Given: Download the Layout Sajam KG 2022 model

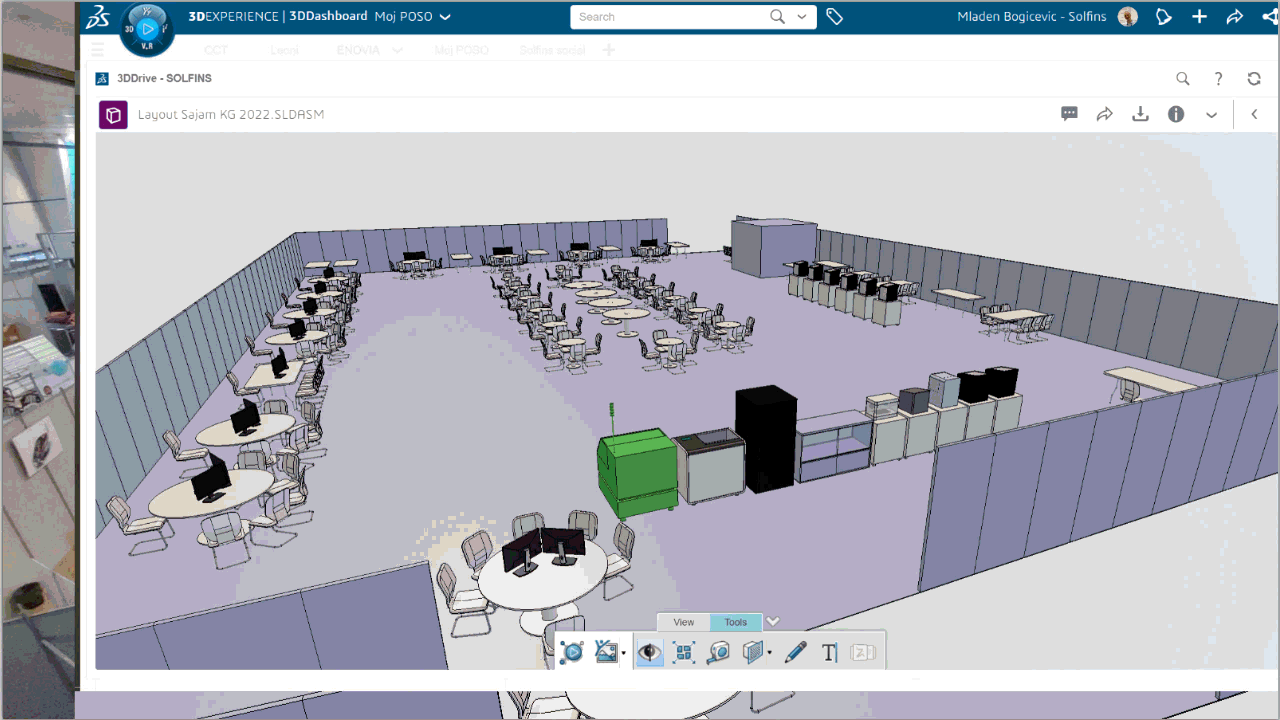Looking at the screenshot, I should (x=1140, y=114).
